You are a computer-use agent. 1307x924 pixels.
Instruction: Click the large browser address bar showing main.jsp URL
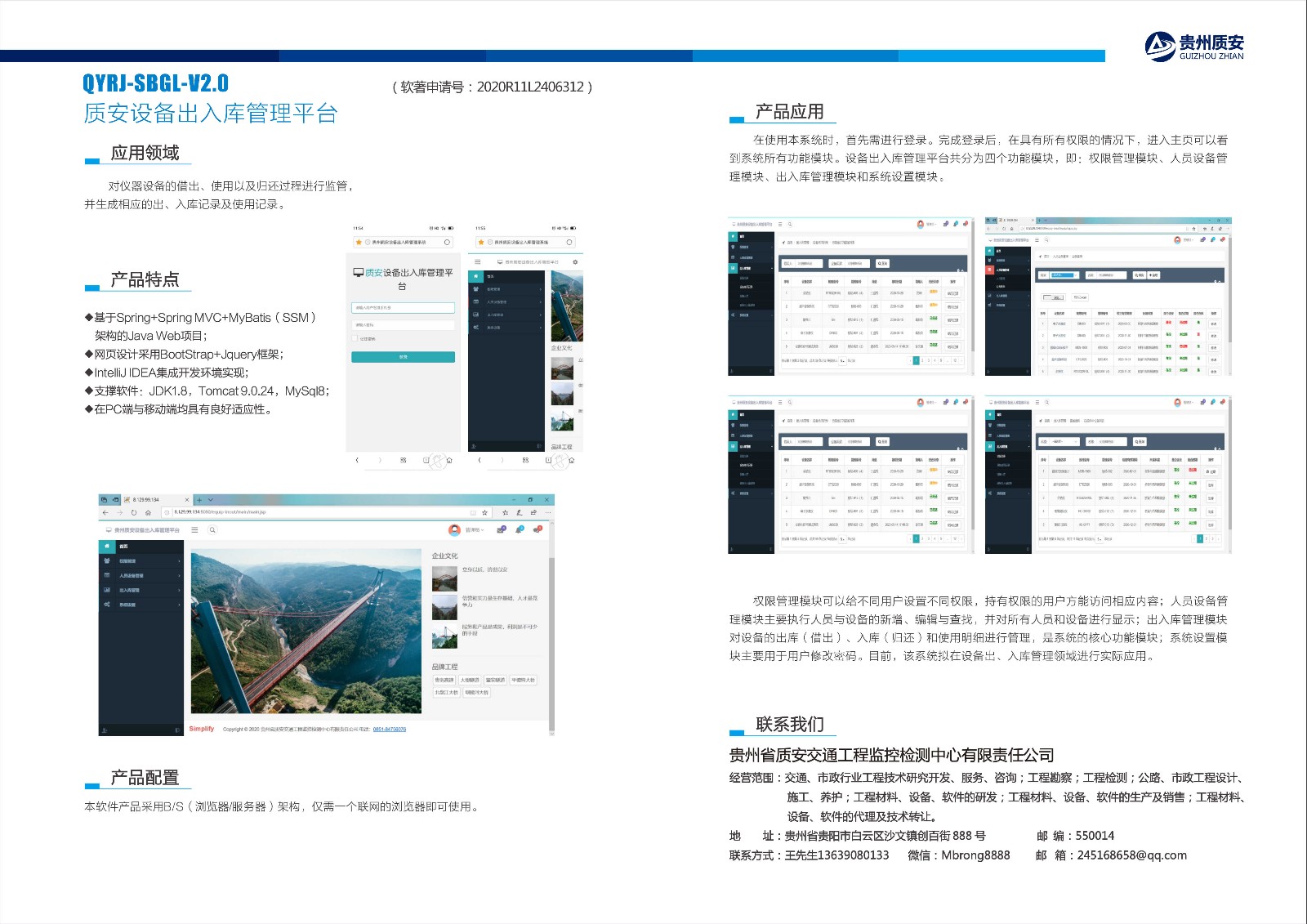pyautogui.click(x=327, y=512)
